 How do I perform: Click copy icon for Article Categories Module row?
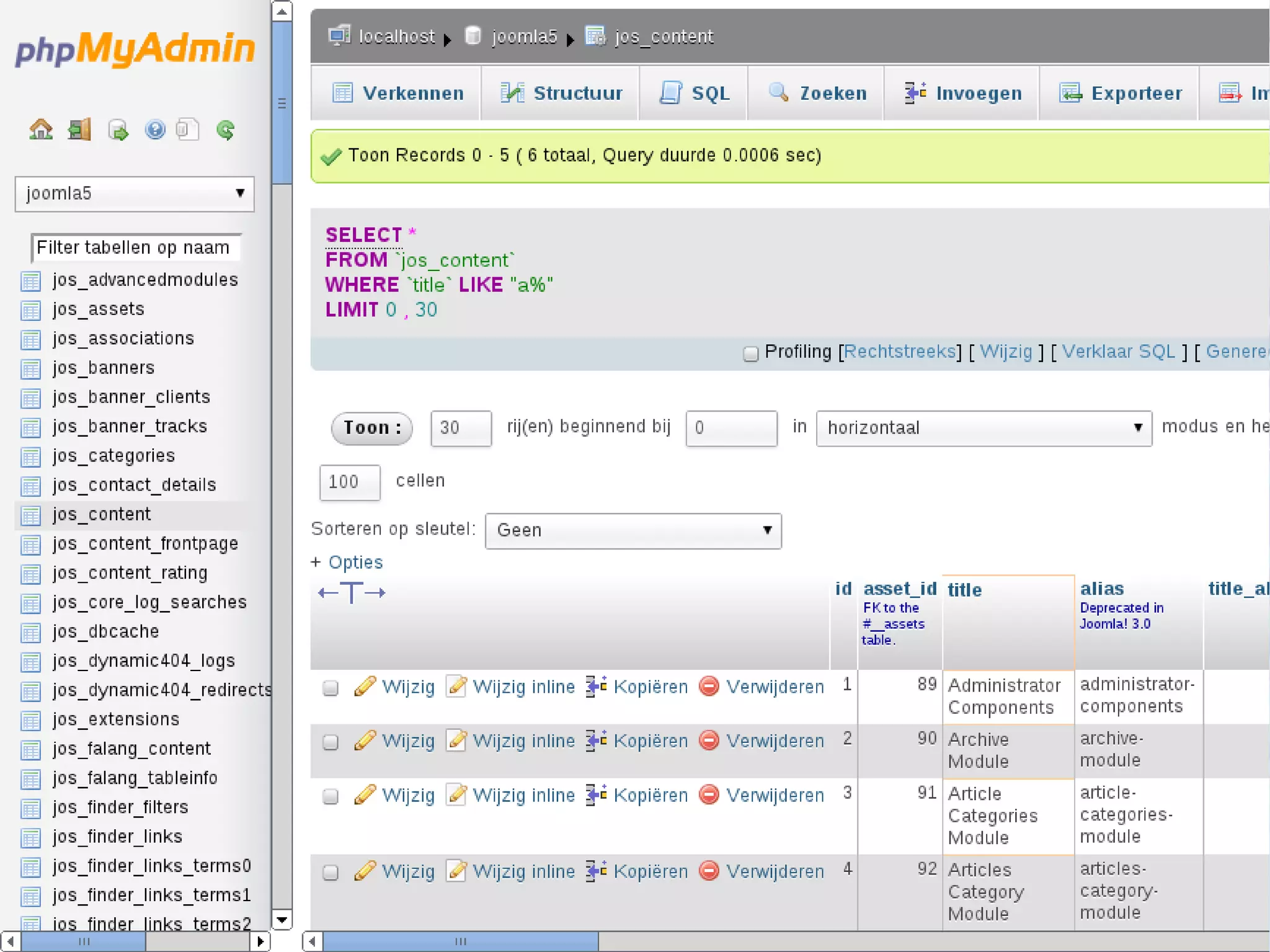click(x=597, y=794)
